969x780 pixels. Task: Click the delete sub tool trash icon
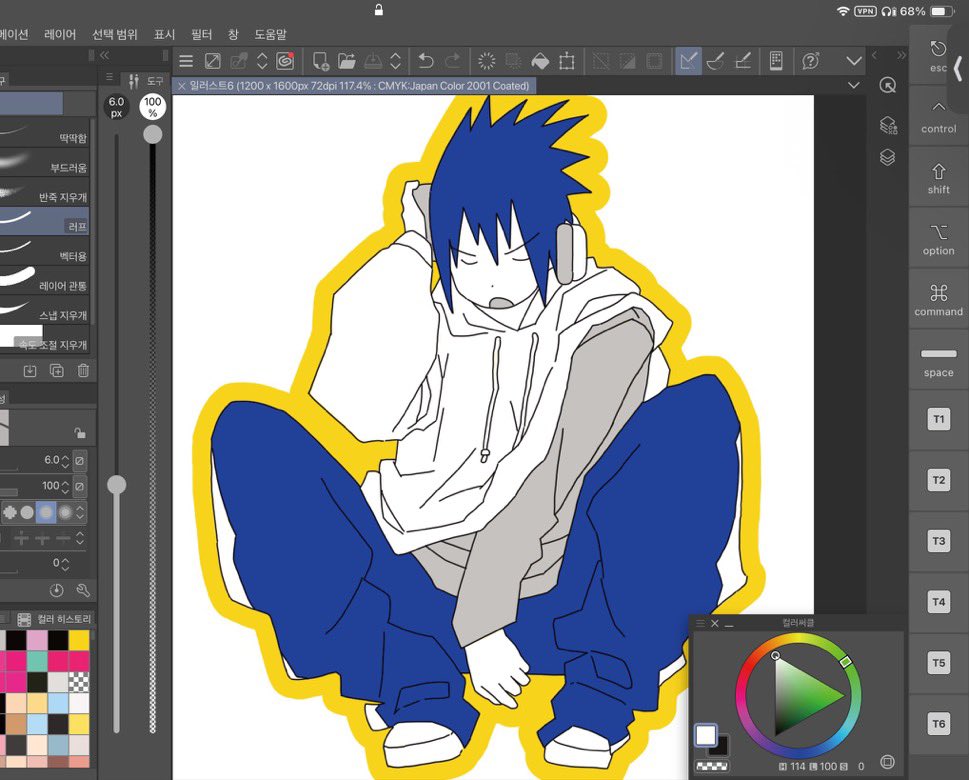click(x=83, y=371)
